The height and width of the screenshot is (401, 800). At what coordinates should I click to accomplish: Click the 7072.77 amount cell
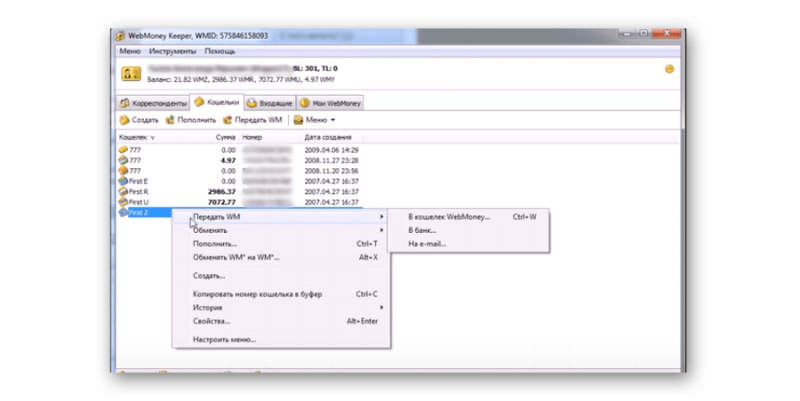click(222, 202)
